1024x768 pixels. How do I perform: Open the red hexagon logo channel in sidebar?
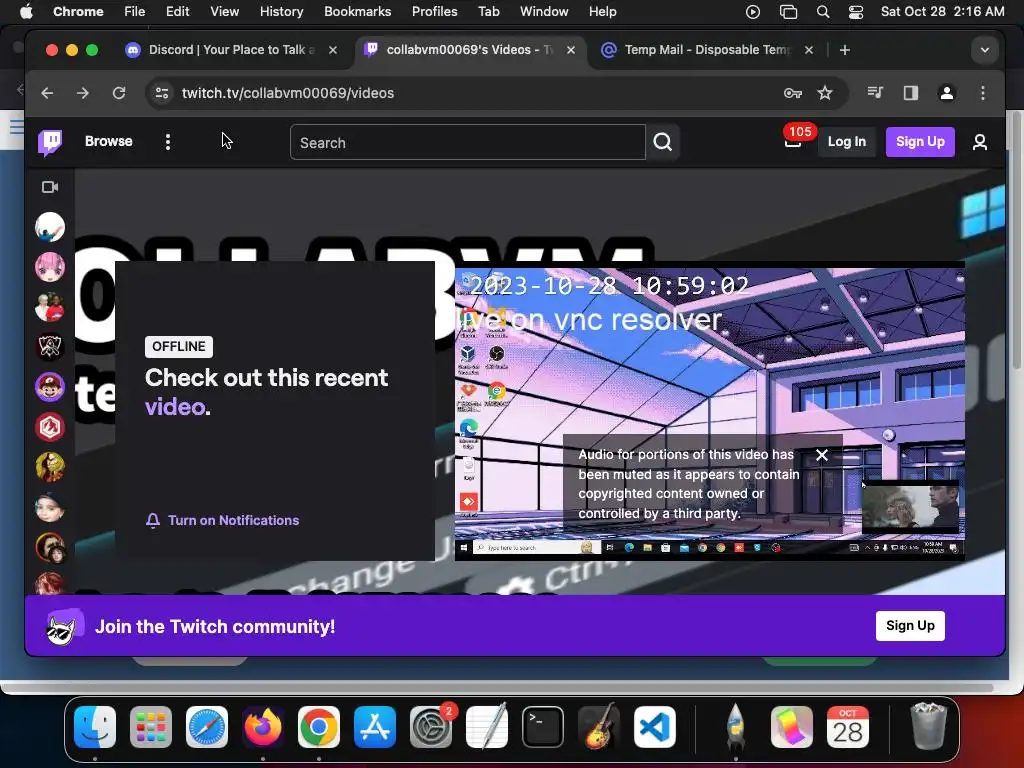click(x=50, y=427)
